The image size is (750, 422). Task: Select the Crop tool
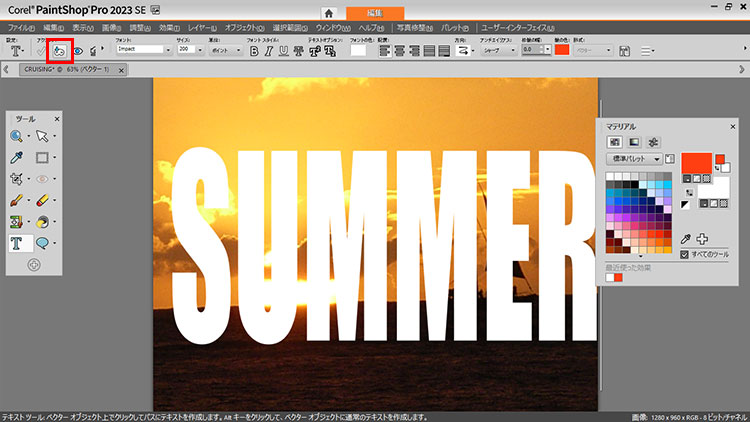coord(18,179)
